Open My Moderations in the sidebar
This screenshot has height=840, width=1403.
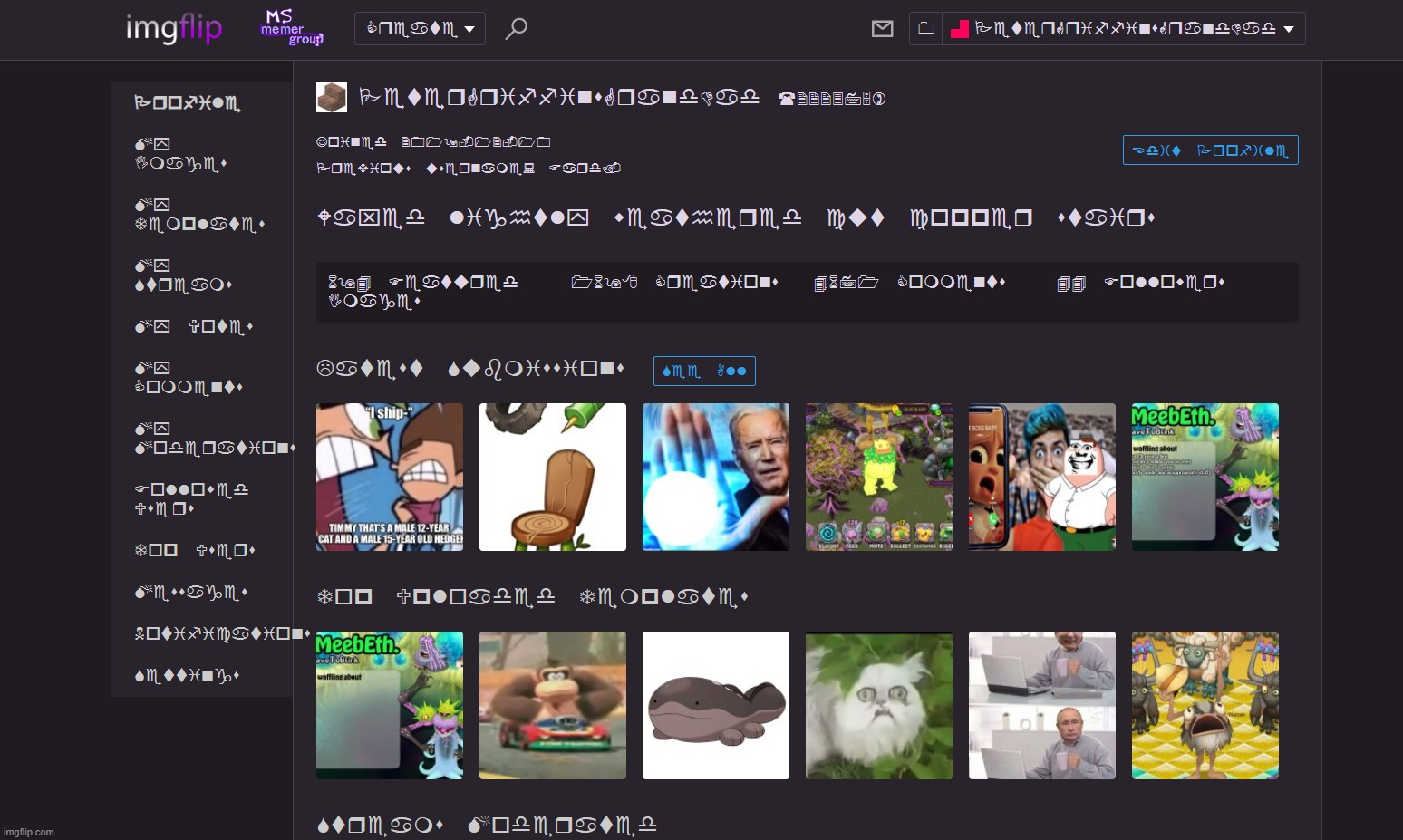tap(216, 439)
